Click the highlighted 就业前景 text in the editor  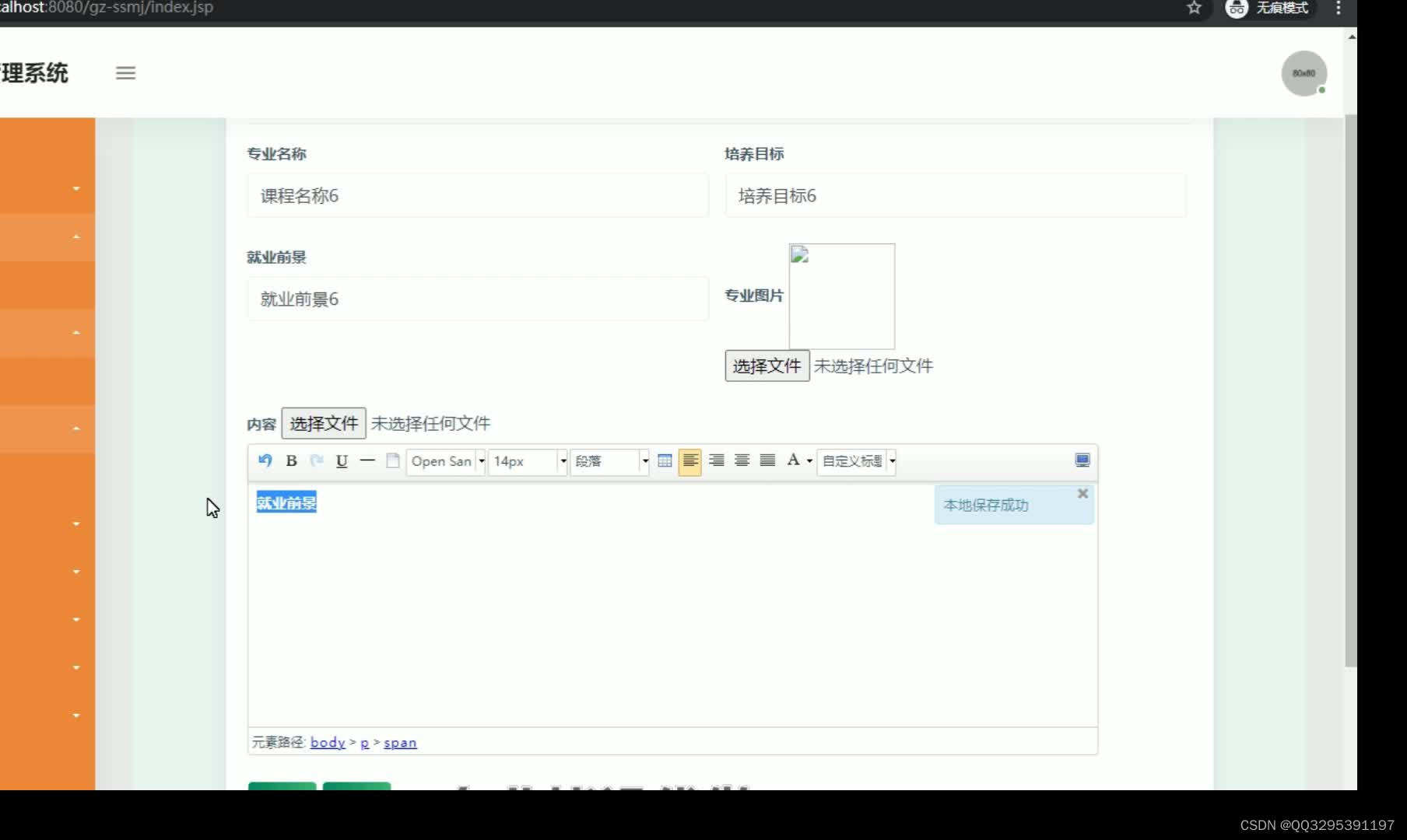coord(286,502)
